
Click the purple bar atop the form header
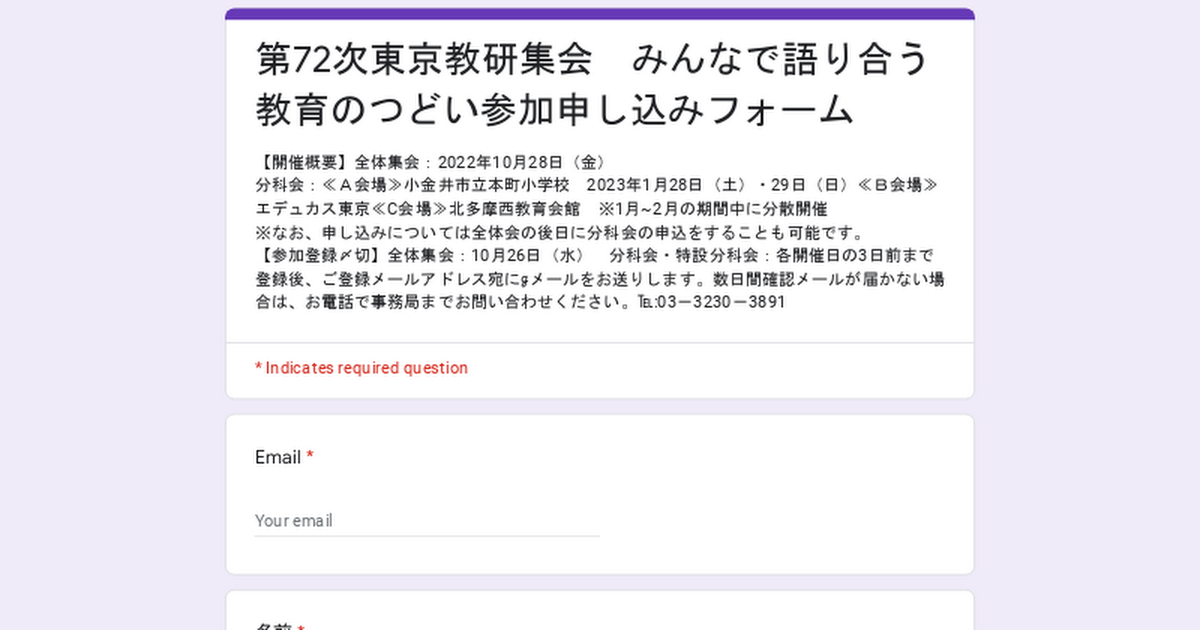(600, 14)
